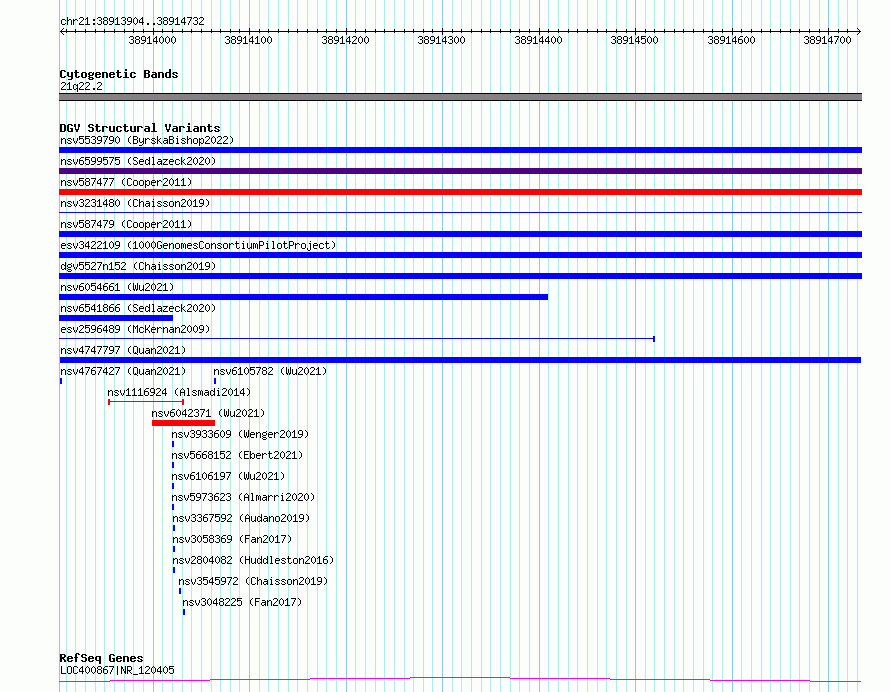Click ruler position 38914600

point(731,40)
